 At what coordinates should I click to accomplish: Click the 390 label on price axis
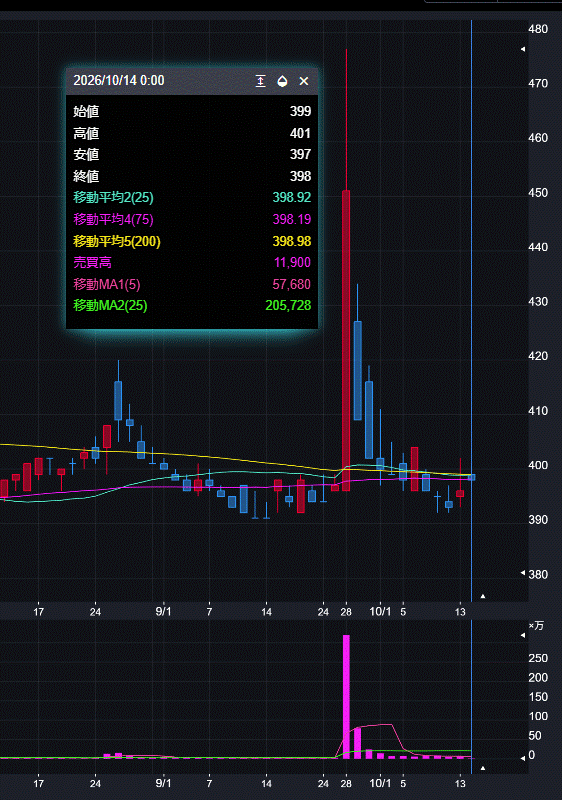[538, 519]
